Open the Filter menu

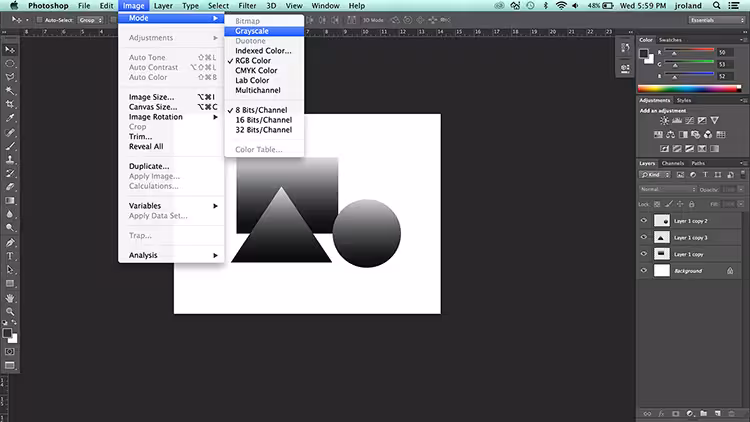pos(247,6)
